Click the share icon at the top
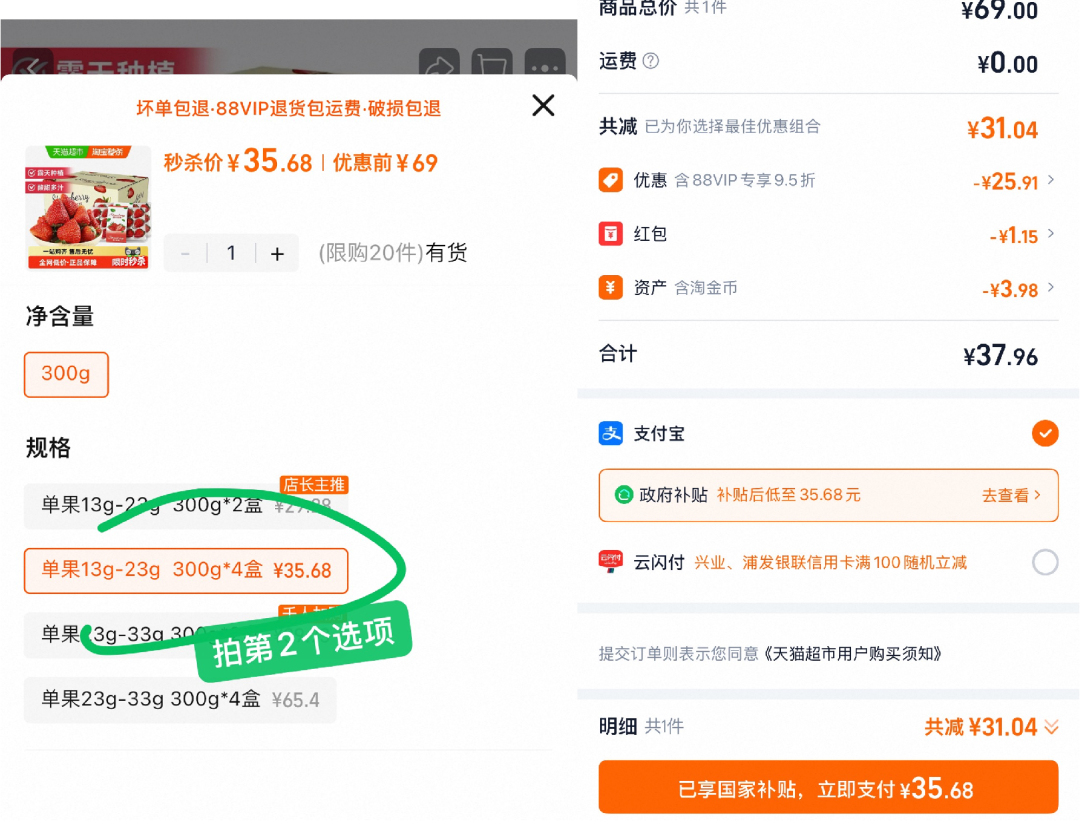 pos(440,65)
